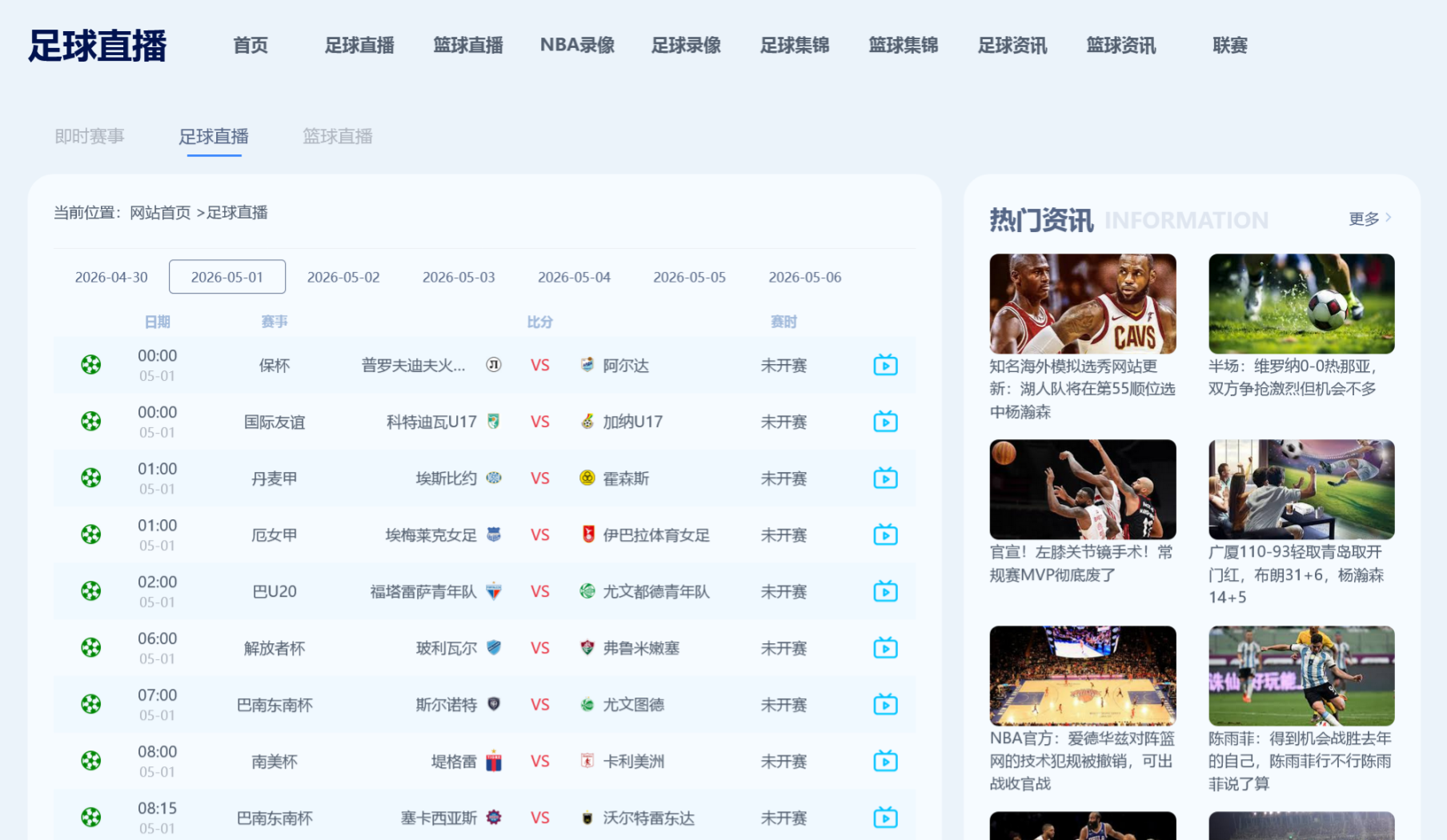Open 联赛 in the top navigation
Viewport: 1447px width, 840px height.
[1230, 46]
